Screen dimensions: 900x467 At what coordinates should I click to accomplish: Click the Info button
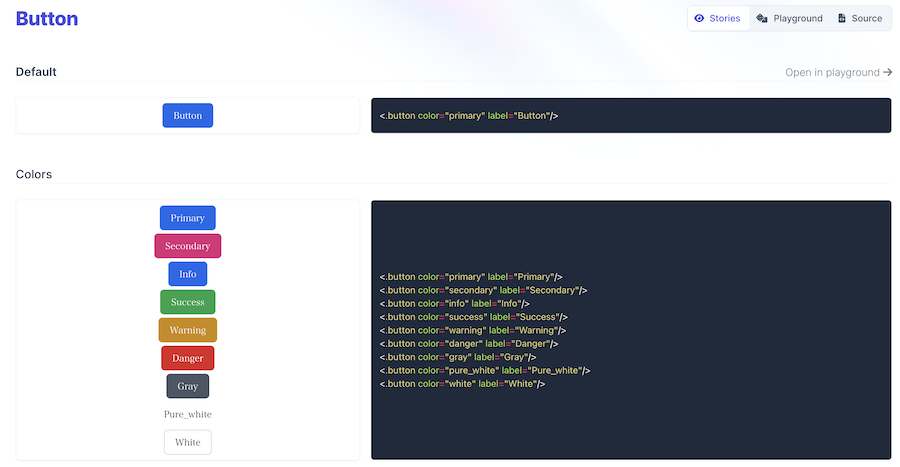tap(188, 274)
